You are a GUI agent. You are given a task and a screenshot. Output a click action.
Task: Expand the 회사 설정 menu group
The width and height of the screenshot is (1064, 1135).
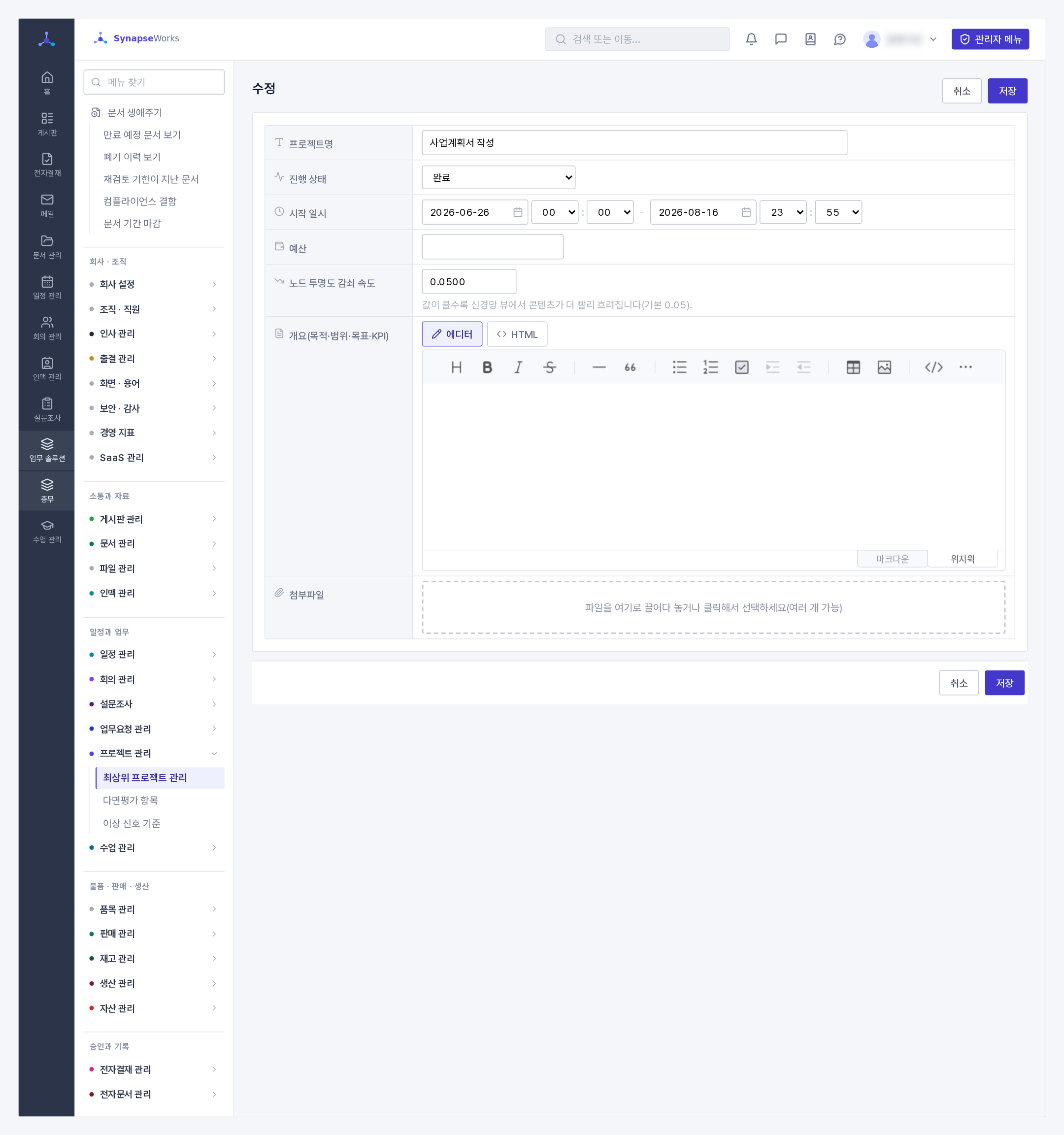(154, 284)
